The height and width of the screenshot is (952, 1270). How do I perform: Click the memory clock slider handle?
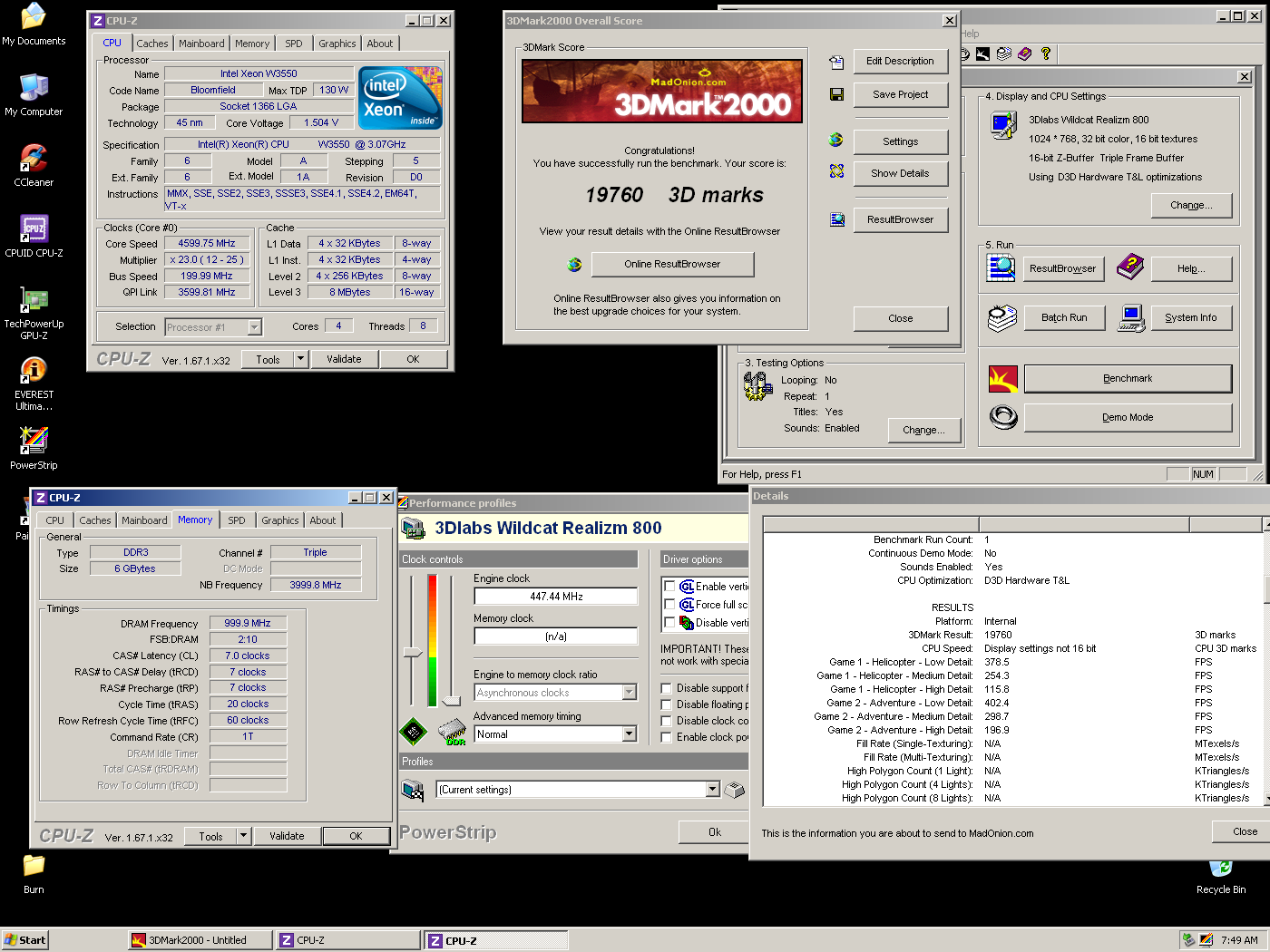pos(452,700)
